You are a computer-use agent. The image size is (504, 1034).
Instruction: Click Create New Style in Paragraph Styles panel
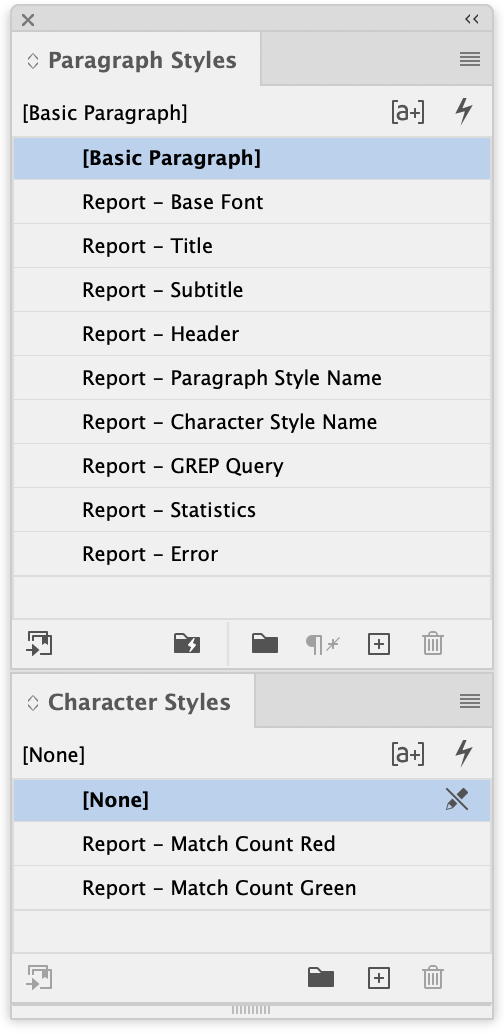coord(379,644)
